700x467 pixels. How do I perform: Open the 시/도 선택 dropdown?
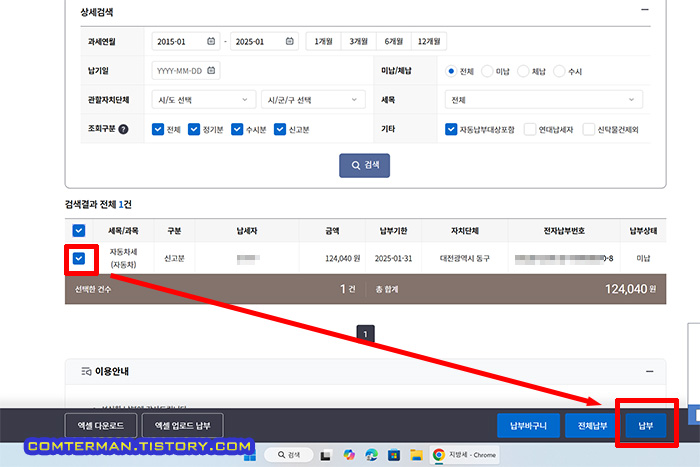(204, 100)
